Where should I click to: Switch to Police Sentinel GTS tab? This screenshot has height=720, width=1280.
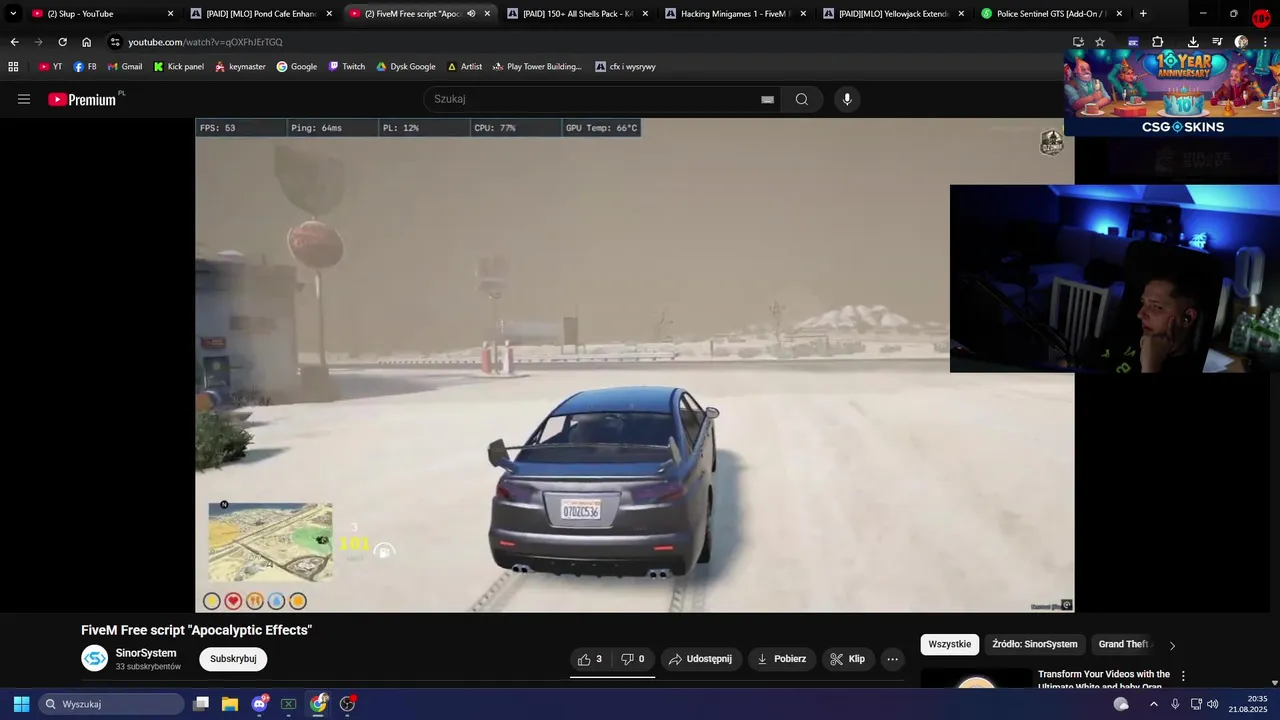click(x=1051, y=14)
